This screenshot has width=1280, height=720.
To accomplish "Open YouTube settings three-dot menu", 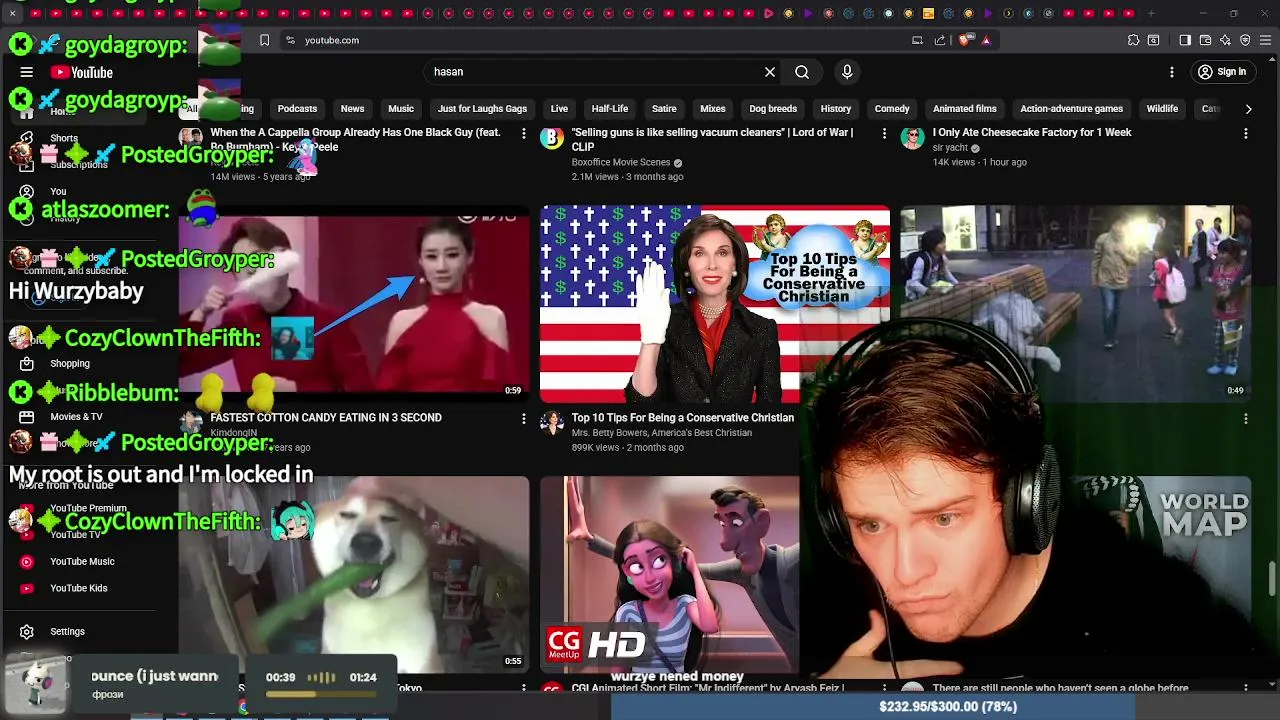I will pyautogui.click(x=1172, y=72).
